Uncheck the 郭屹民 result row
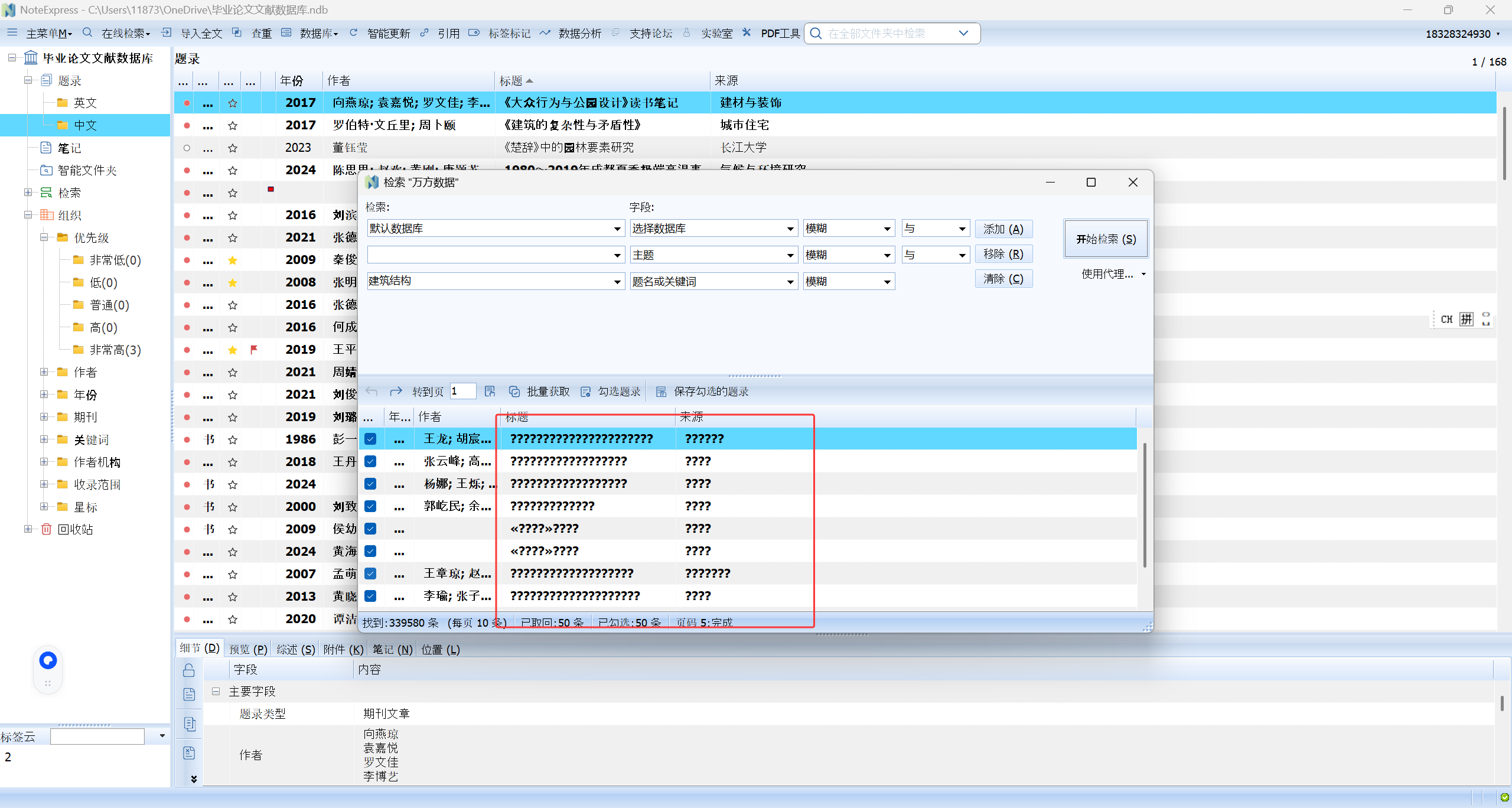 [370, 506]
